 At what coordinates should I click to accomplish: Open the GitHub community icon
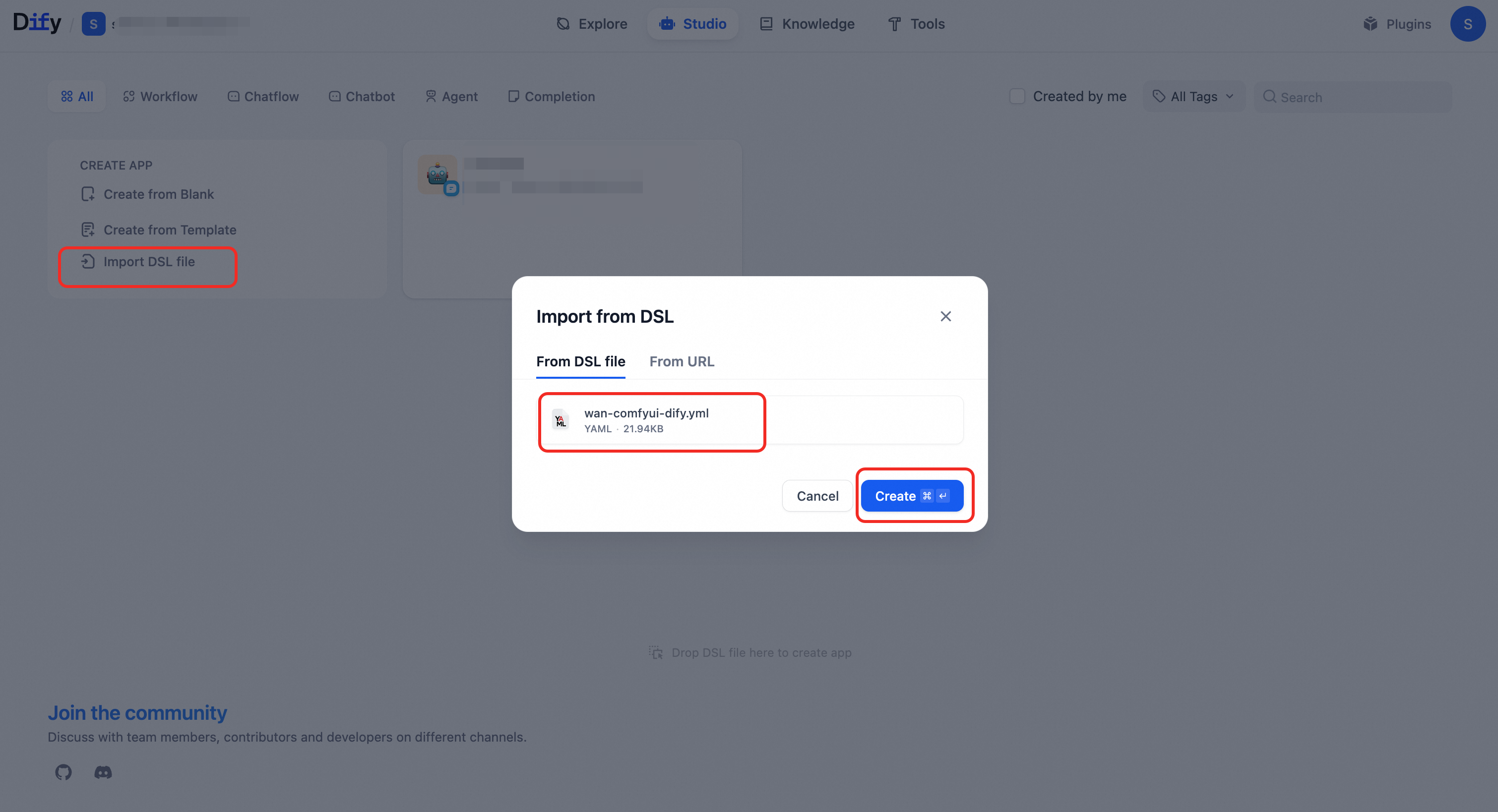tap(63, 772)
